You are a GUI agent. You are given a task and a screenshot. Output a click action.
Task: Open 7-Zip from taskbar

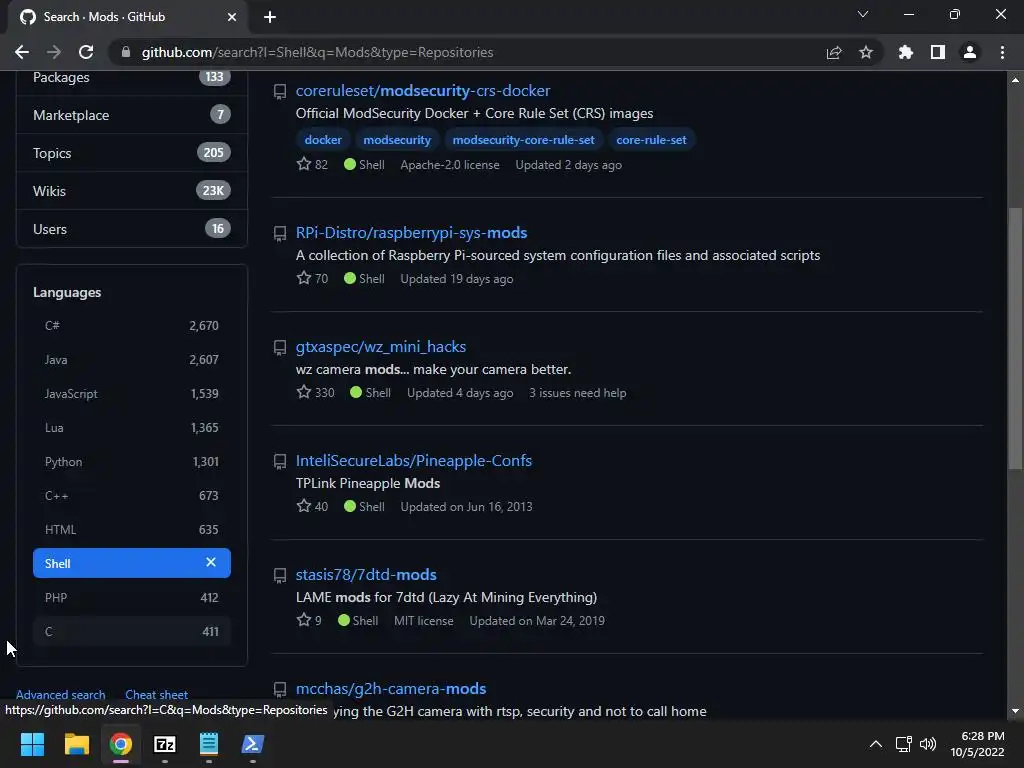[165, 744]
